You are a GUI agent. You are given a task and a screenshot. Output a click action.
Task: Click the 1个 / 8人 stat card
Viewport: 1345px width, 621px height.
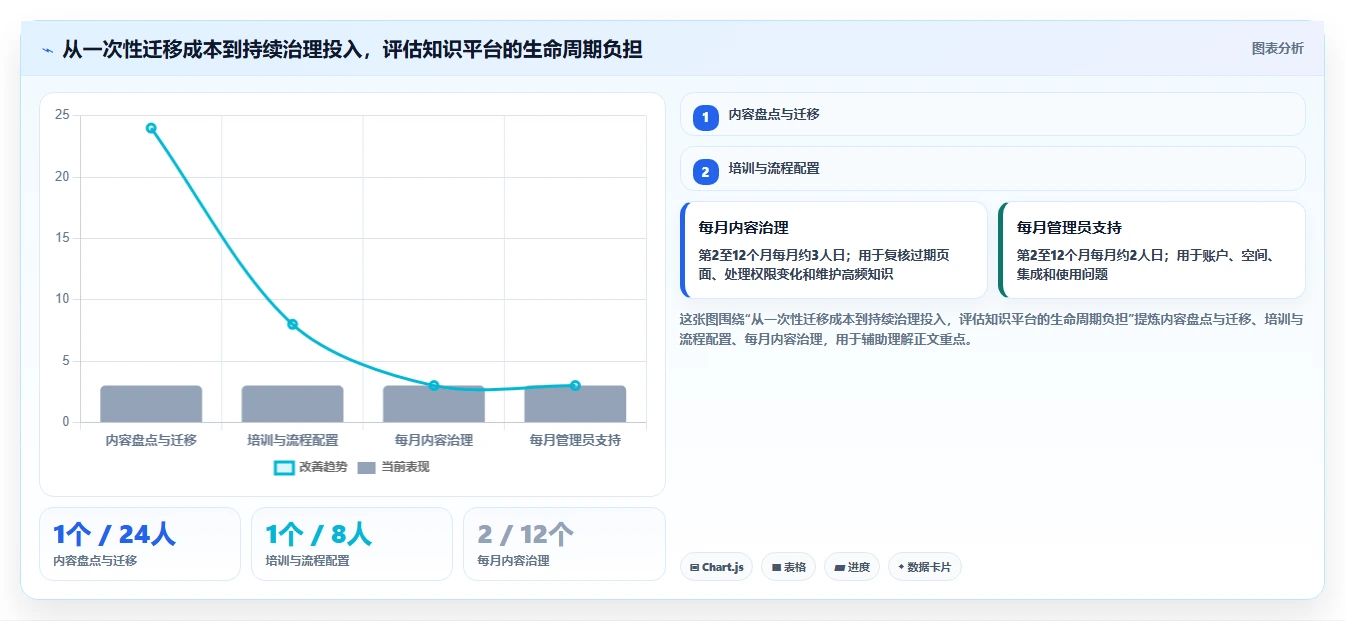pyautogui.click(x=352, y=544)
